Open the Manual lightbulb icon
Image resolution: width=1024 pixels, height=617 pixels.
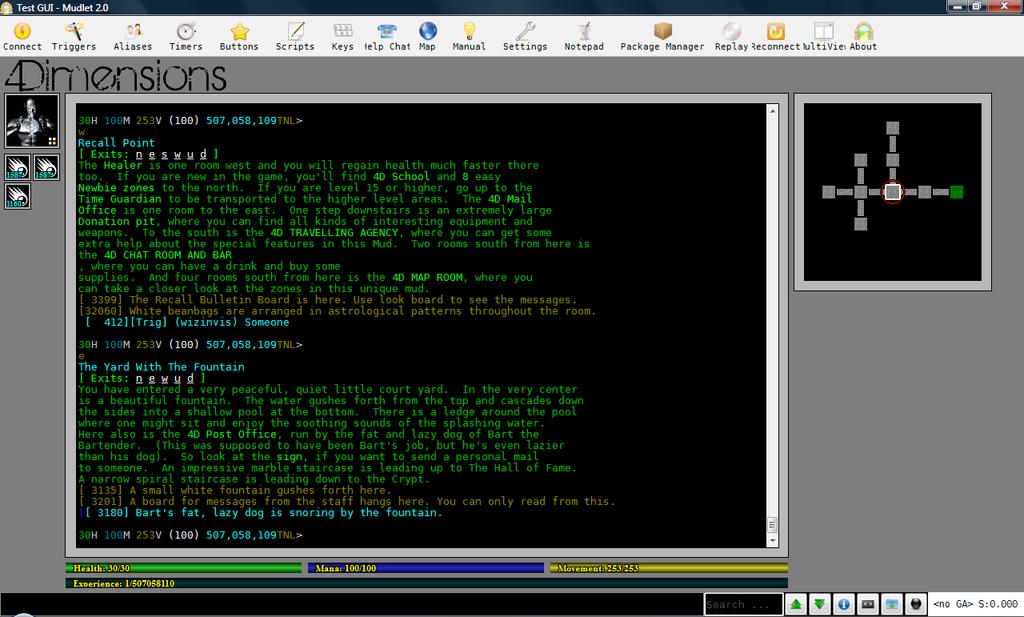pyautogui.click(x=469, y=37)
